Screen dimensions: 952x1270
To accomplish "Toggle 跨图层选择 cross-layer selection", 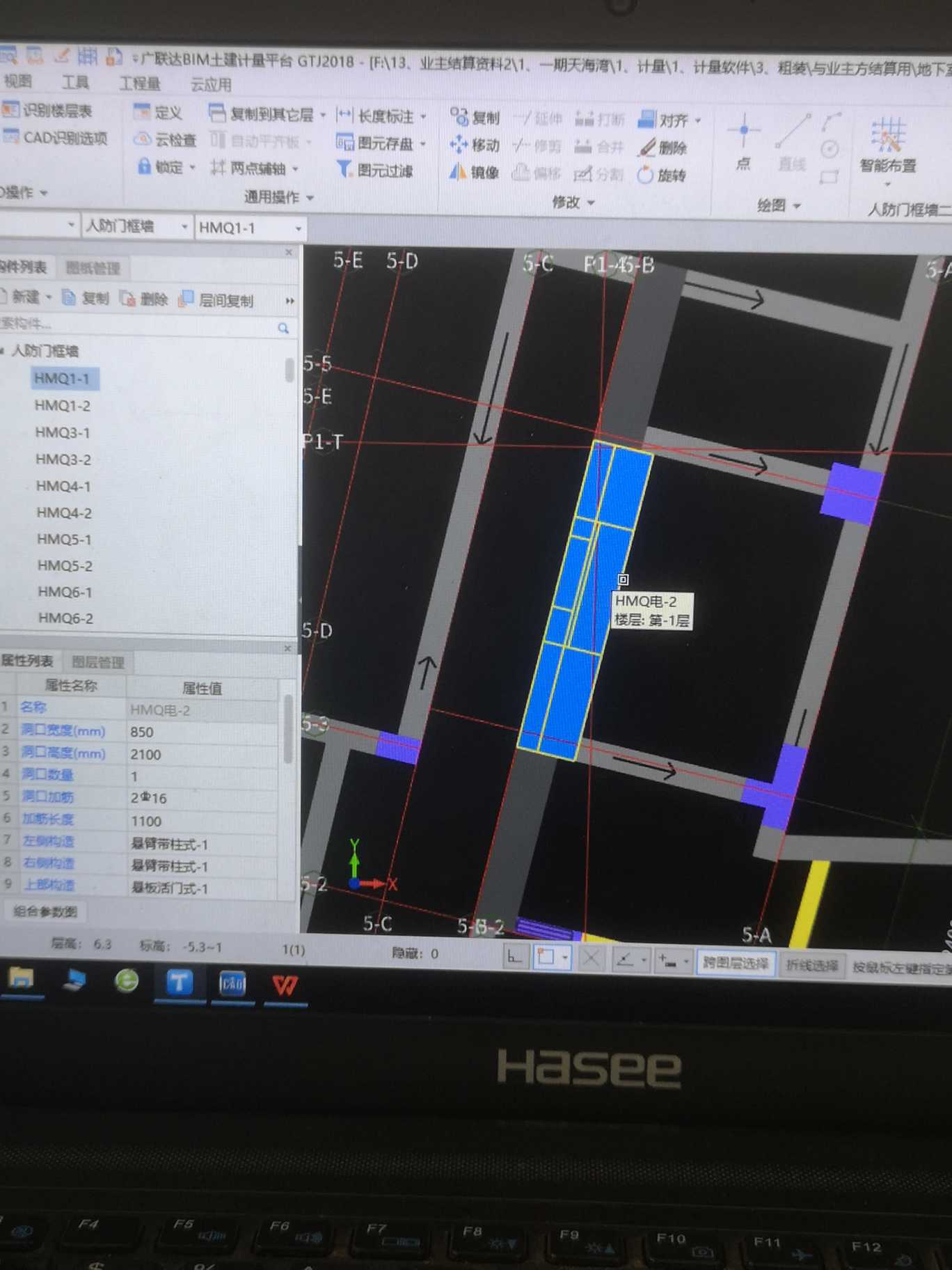I will pyautogui.click(x=736, y=963).
